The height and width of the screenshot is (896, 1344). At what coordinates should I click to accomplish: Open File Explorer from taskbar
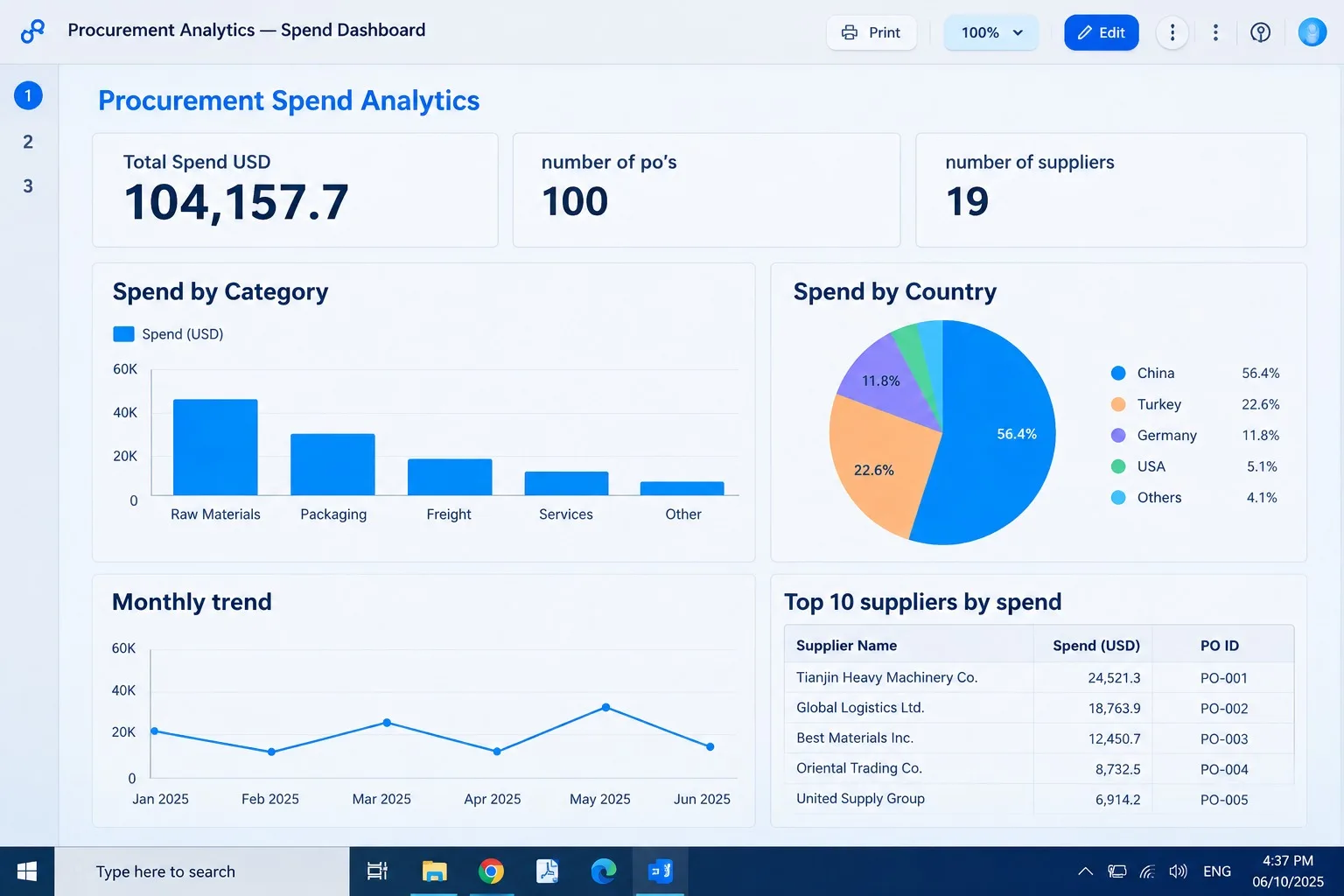(434, 871)
